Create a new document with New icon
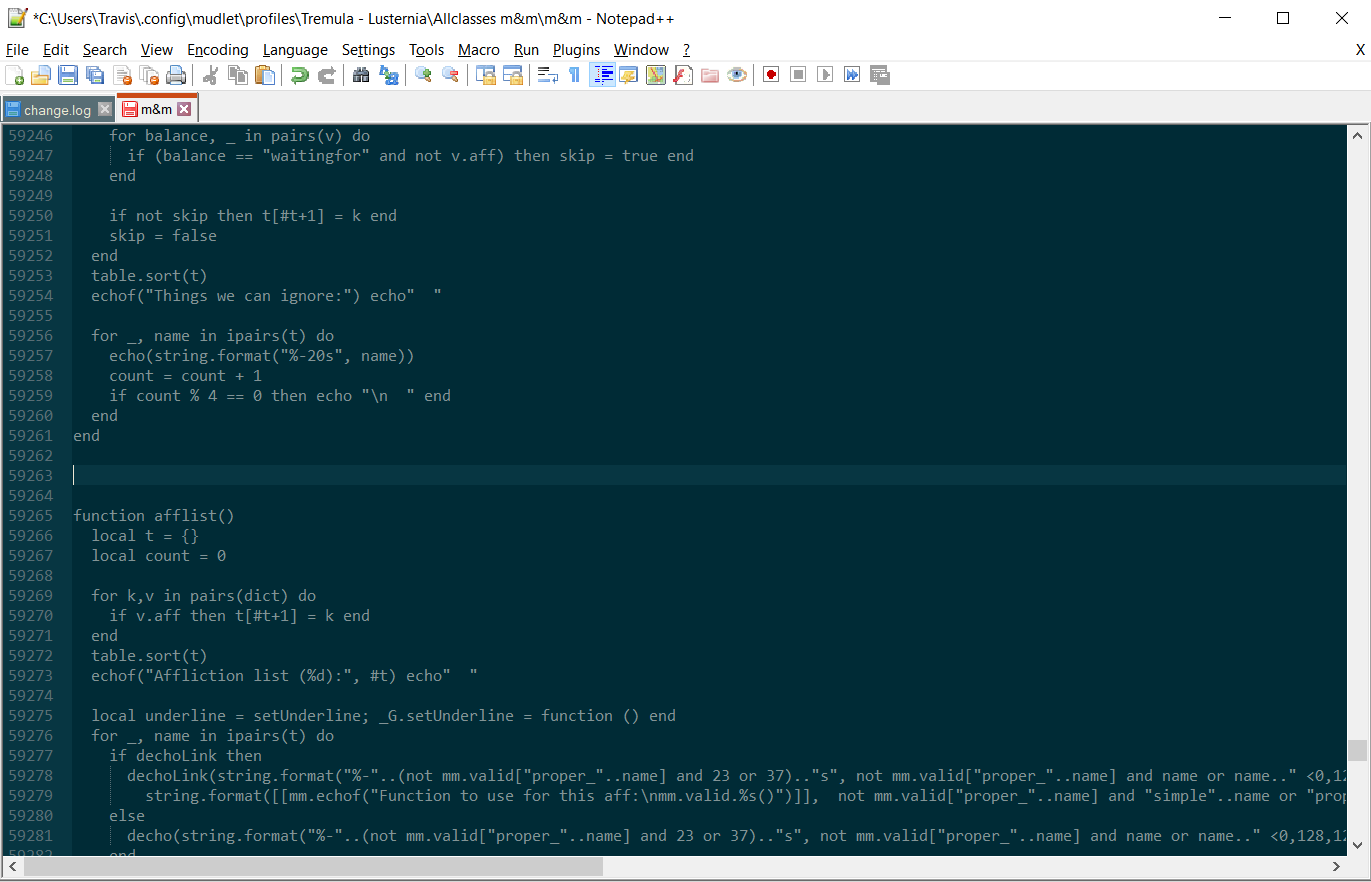 pos(15,75)
